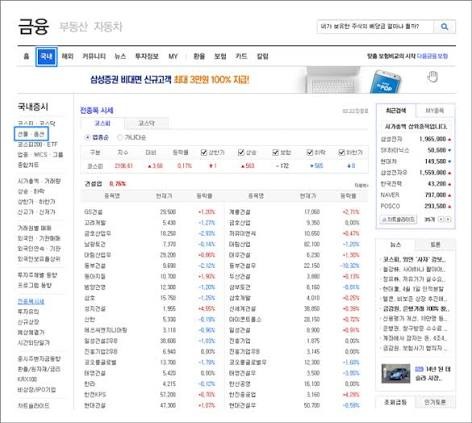Select the 홈 navigation tab
472x423 pixels.
[26, 56]
